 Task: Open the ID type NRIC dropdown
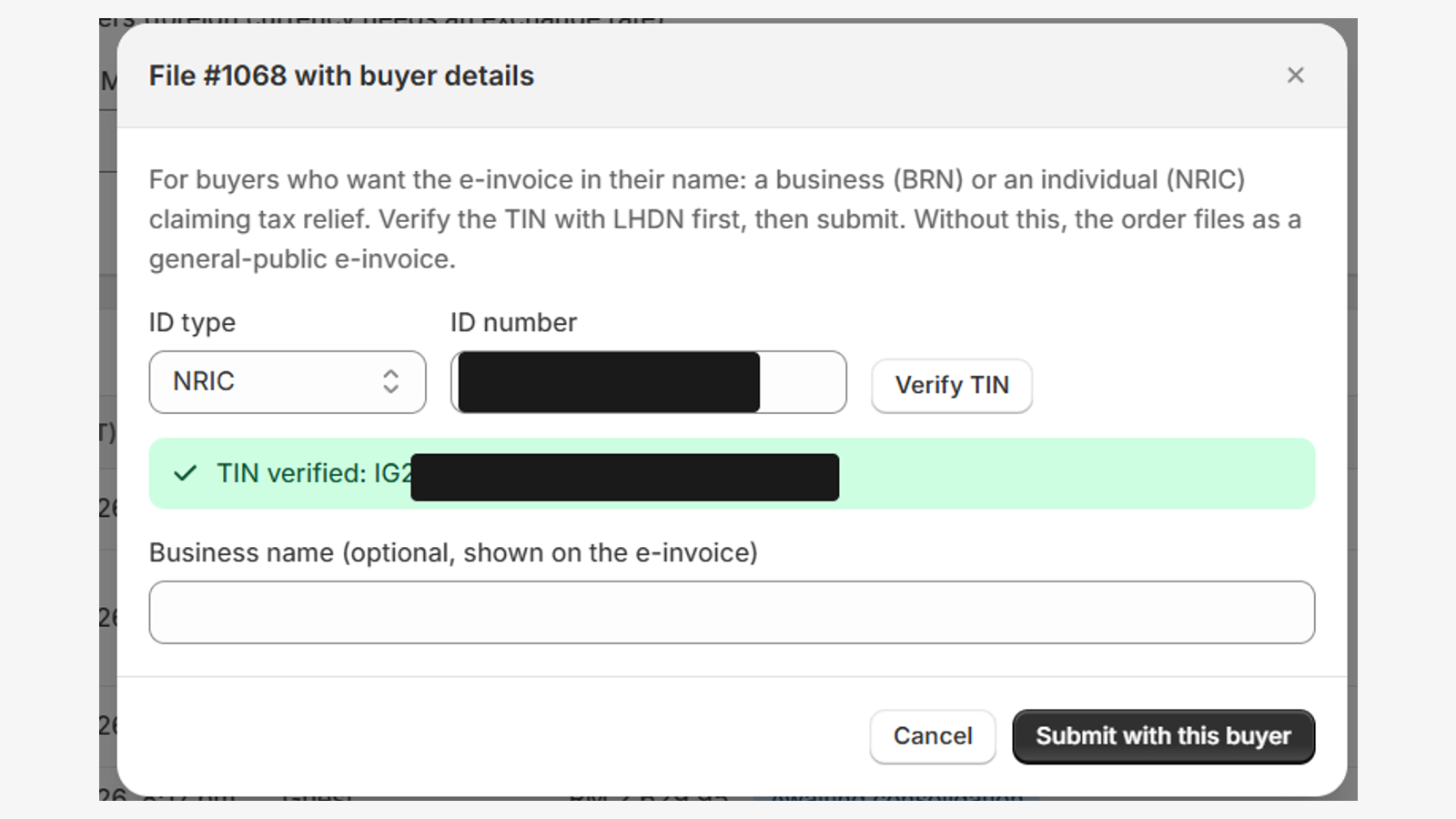point(288,382)
